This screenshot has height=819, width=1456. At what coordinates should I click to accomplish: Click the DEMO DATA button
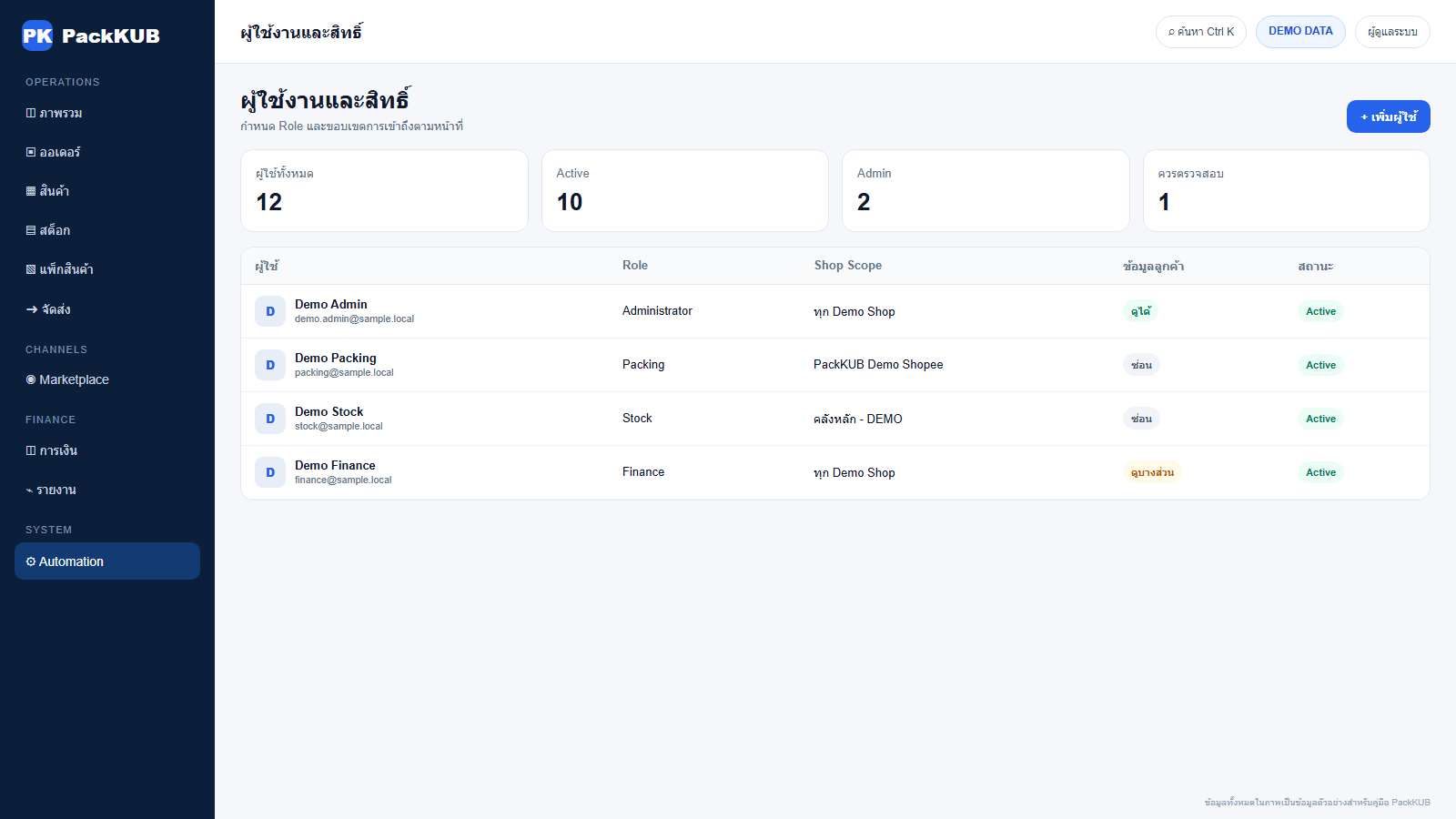(1300, 32)
